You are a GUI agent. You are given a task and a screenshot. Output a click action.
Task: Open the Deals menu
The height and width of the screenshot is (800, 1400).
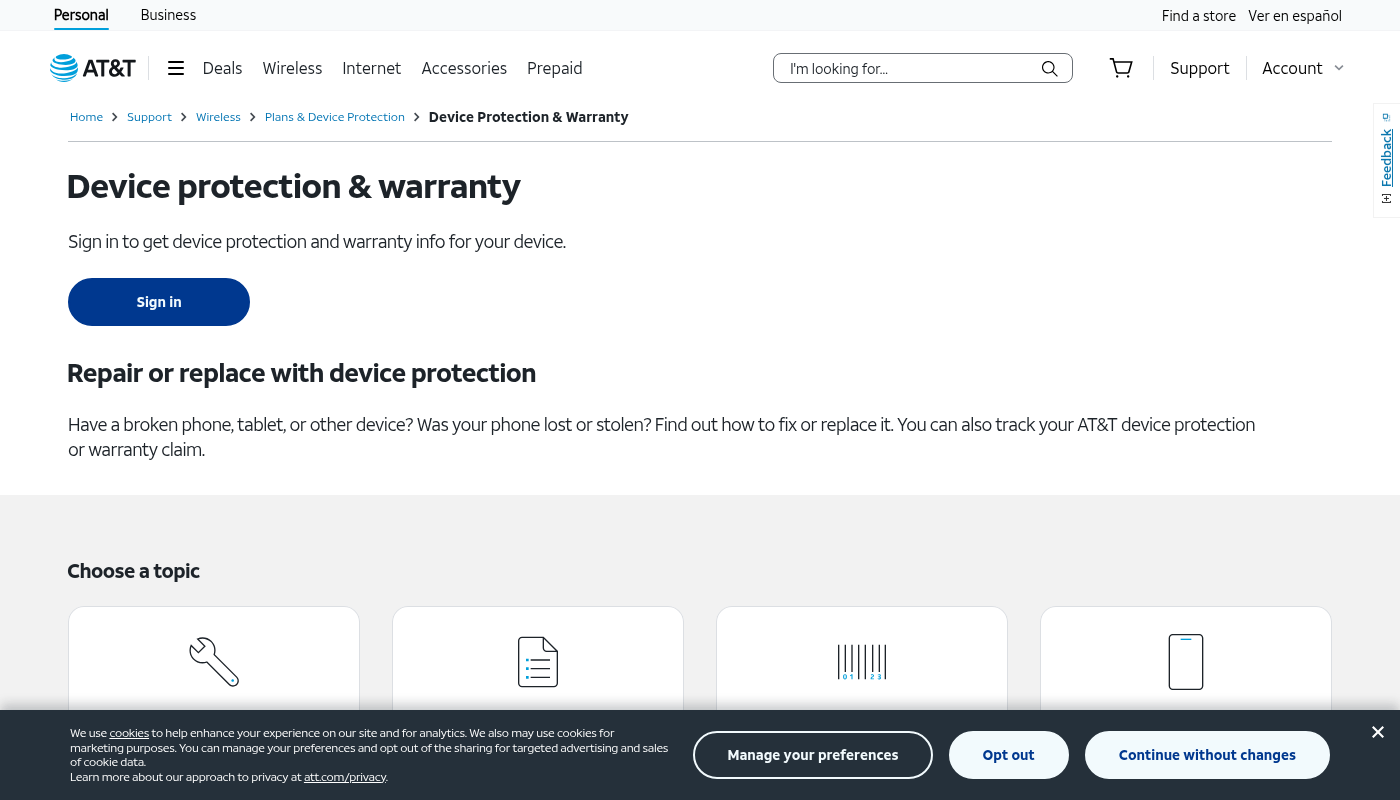click(222, 68)
